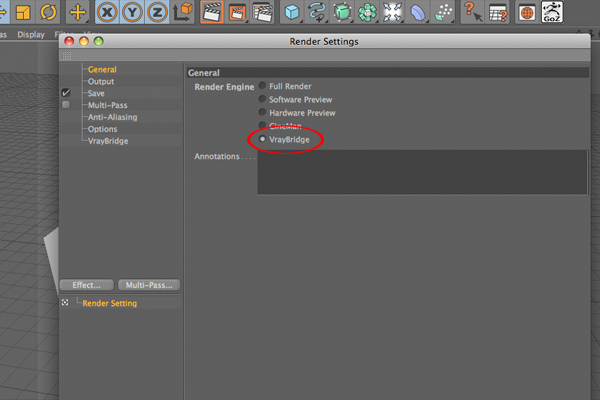This screenshot has width=600, height=400.
Task: Open Display menu in viewport
Action: pyautogui.click(x=31, y=34)
